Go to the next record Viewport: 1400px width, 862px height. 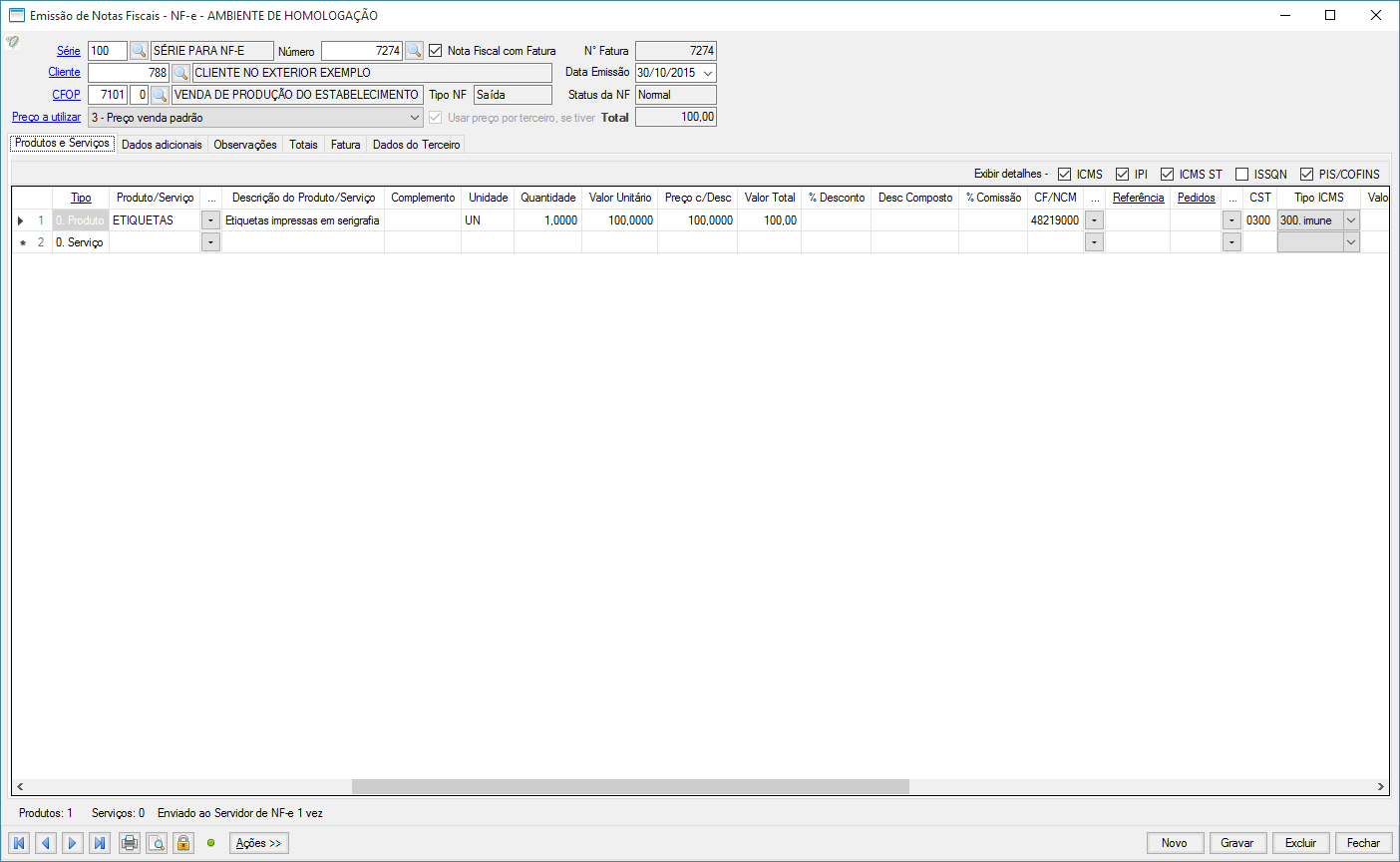click(73, 843)
